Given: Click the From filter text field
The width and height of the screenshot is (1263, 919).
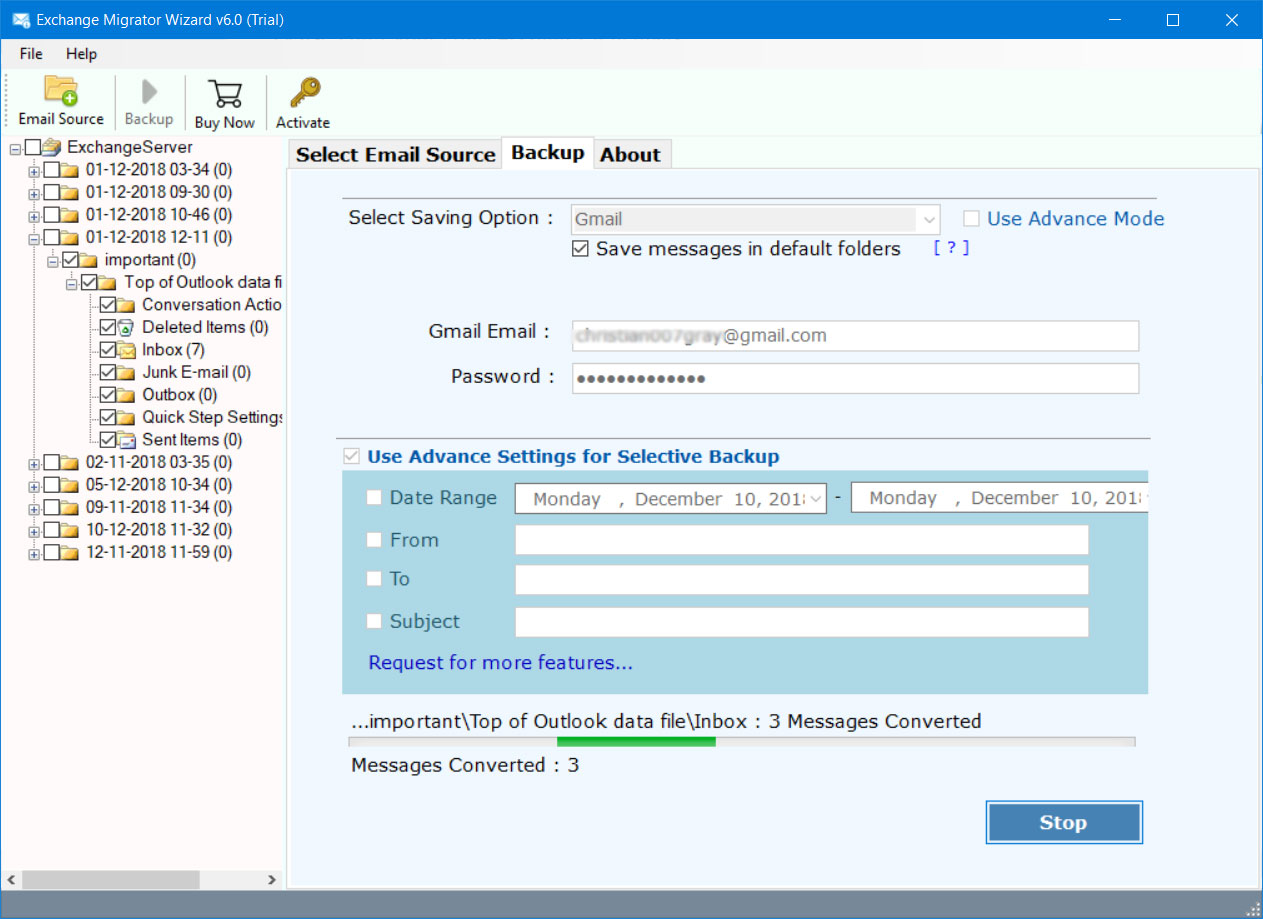Looking at the screenshot, I should click(x=801, y=540).
